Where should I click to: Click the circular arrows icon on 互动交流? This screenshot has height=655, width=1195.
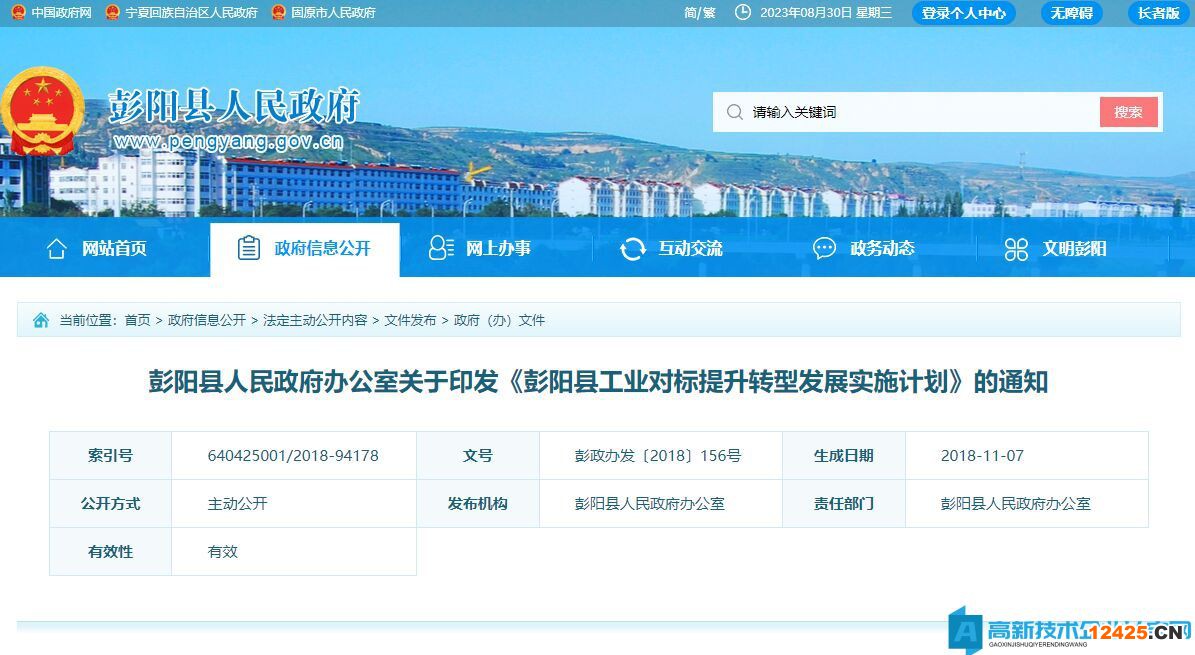coord(632,249)
